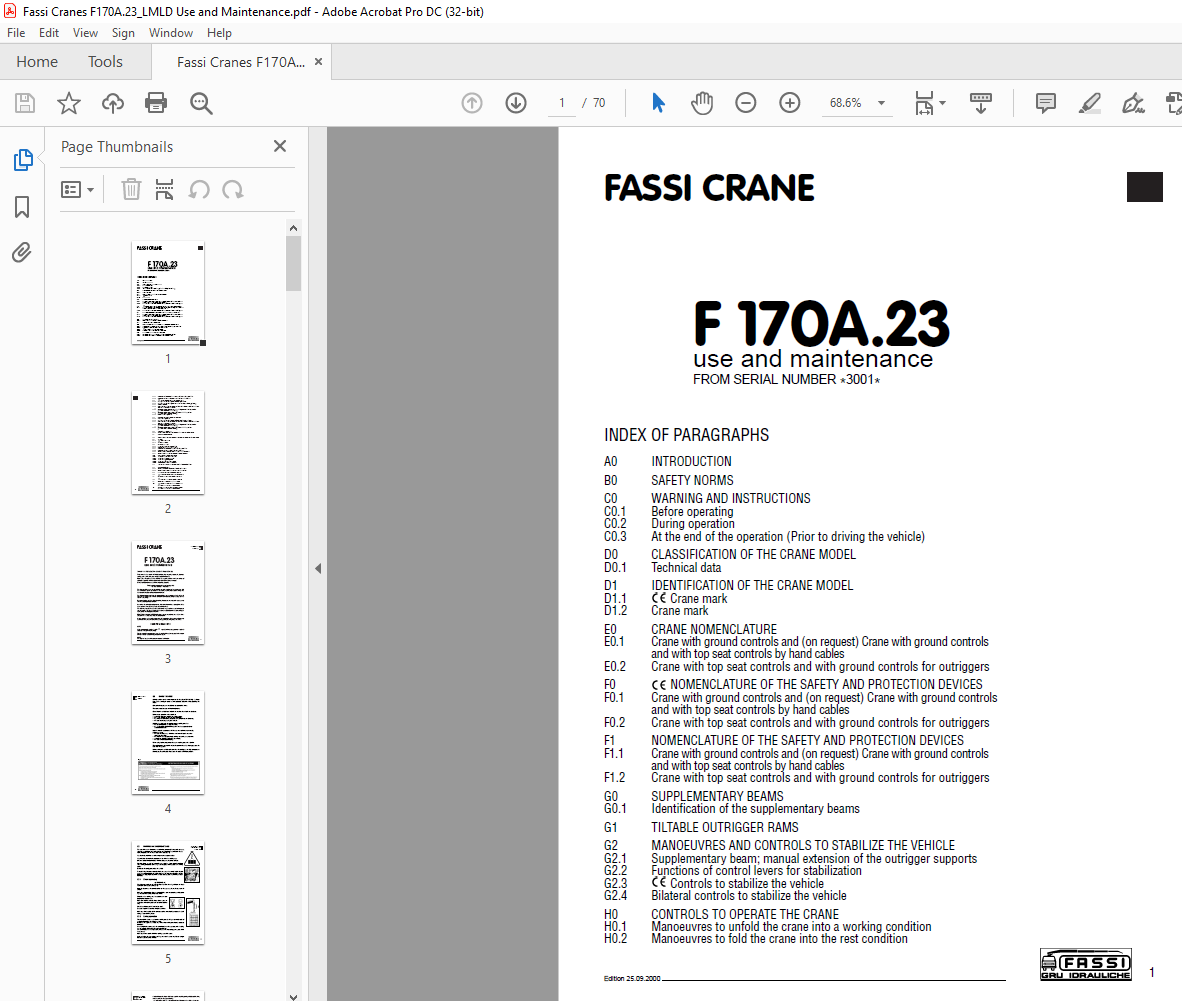Select page 4 thumbnail
Viewport: 1182px width, 1001px height.
pos(167,742)
